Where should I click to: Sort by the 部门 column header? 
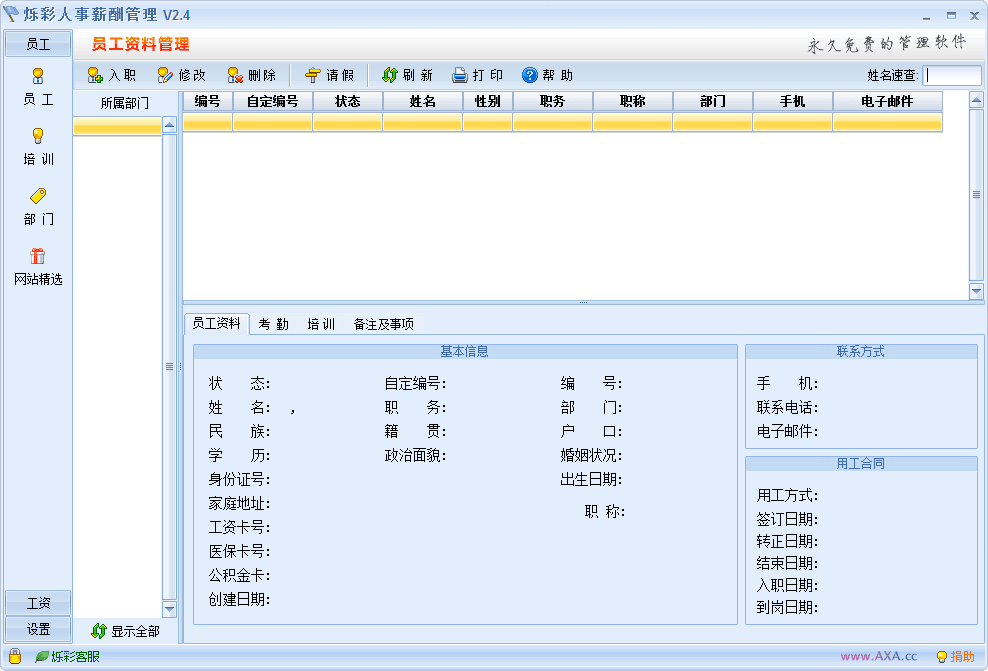(713, 101)
